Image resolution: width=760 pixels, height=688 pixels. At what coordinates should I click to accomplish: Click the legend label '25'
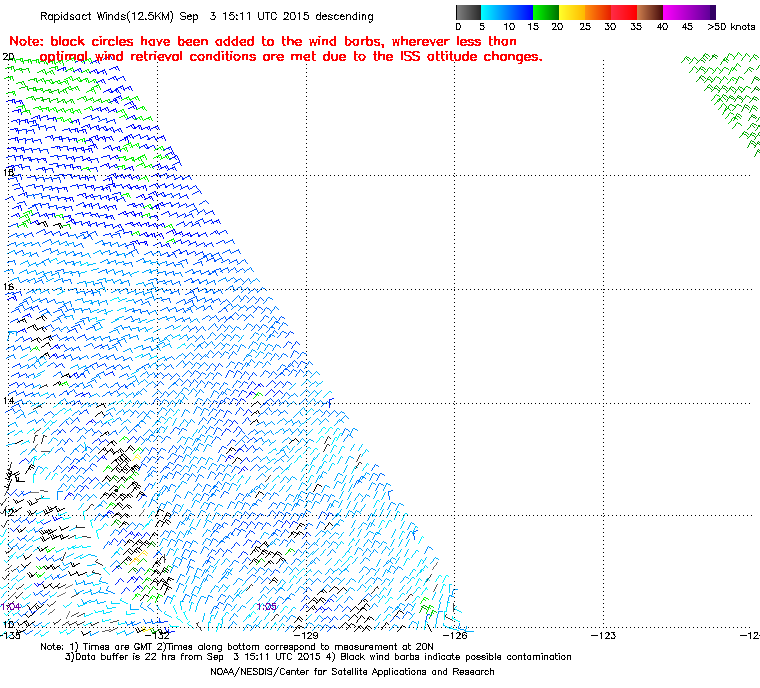(x=585, y=27)
